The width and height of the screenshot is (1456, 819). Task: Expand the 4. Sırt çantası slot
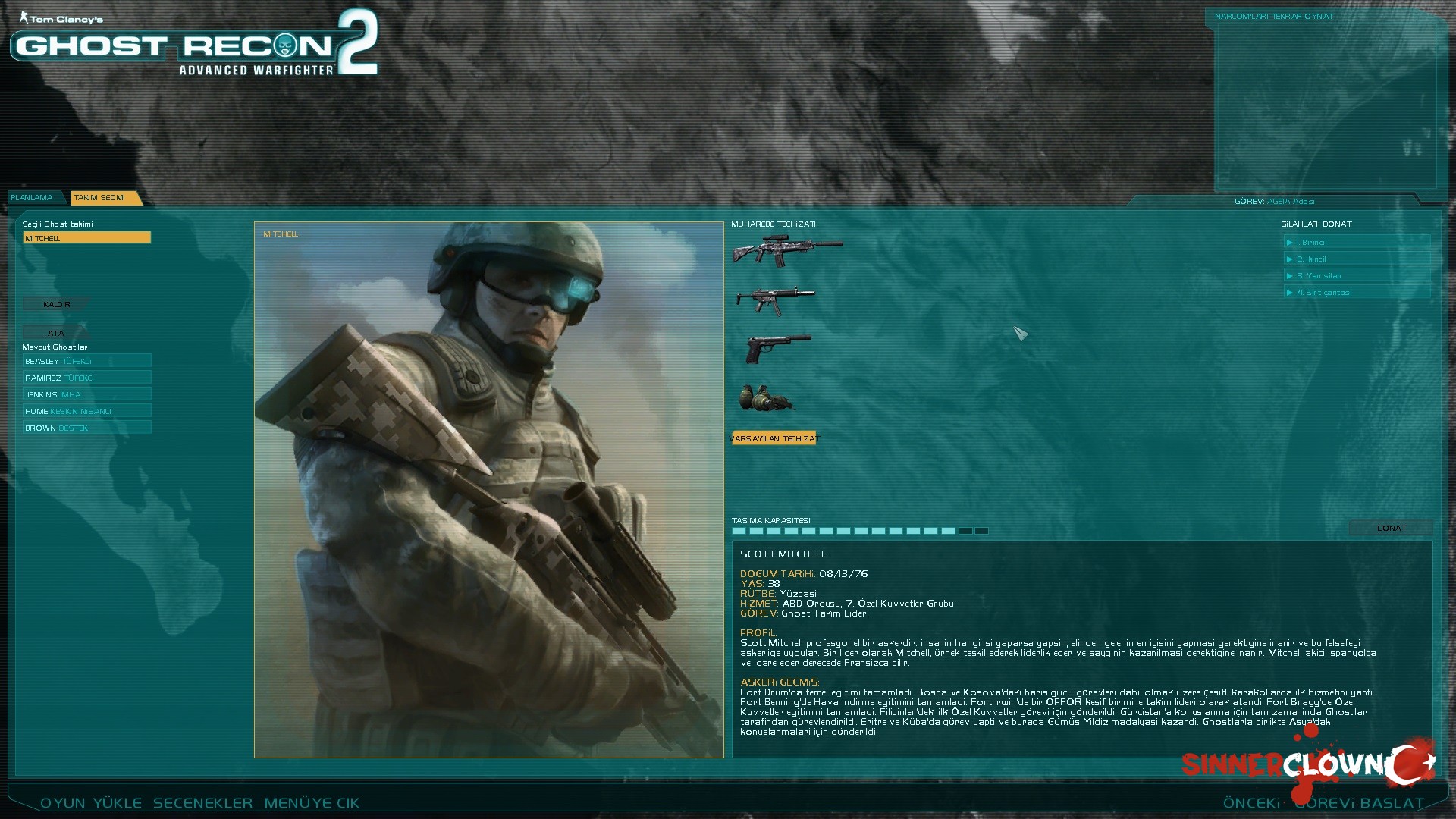(1357, 293)
